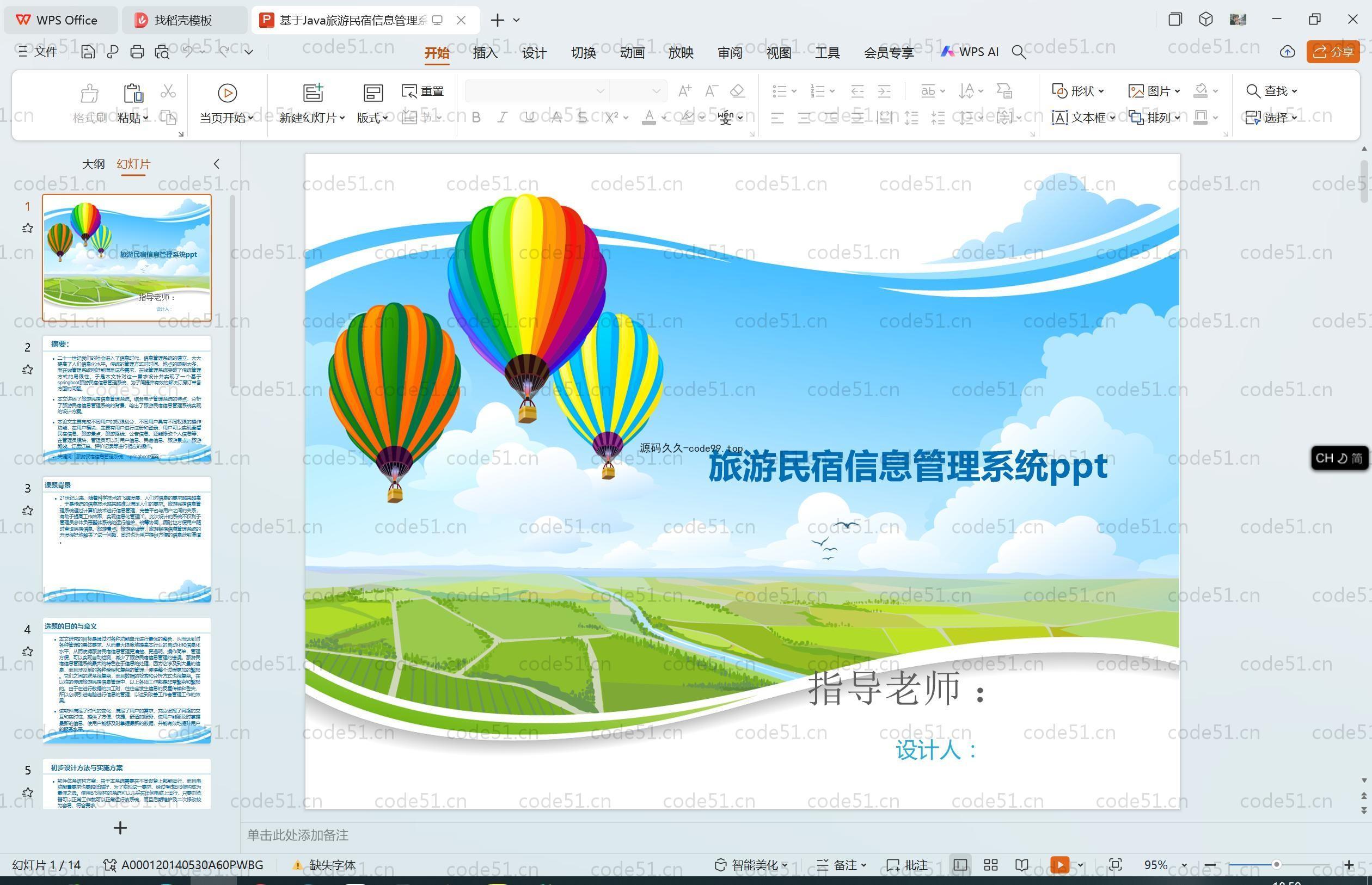Open the Transitions ribbon tab
Image resolution: width=1372 pixels, height=885 pixels.
[583, 52]
